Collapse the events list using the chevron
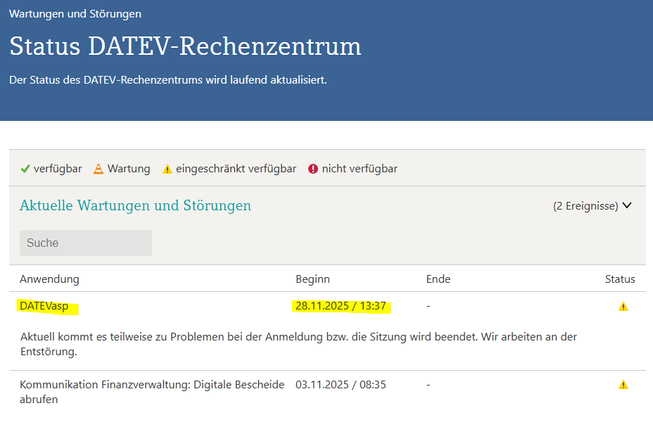The image size is (653, 422). coord(627,205)
